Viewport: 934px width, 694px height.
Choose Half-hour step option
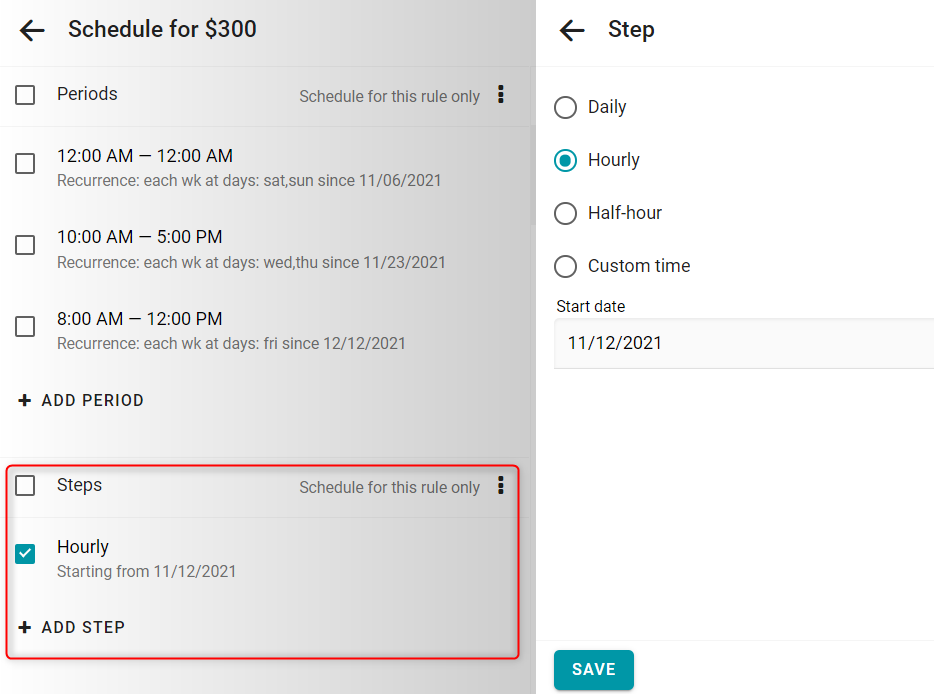click(565, 213)
